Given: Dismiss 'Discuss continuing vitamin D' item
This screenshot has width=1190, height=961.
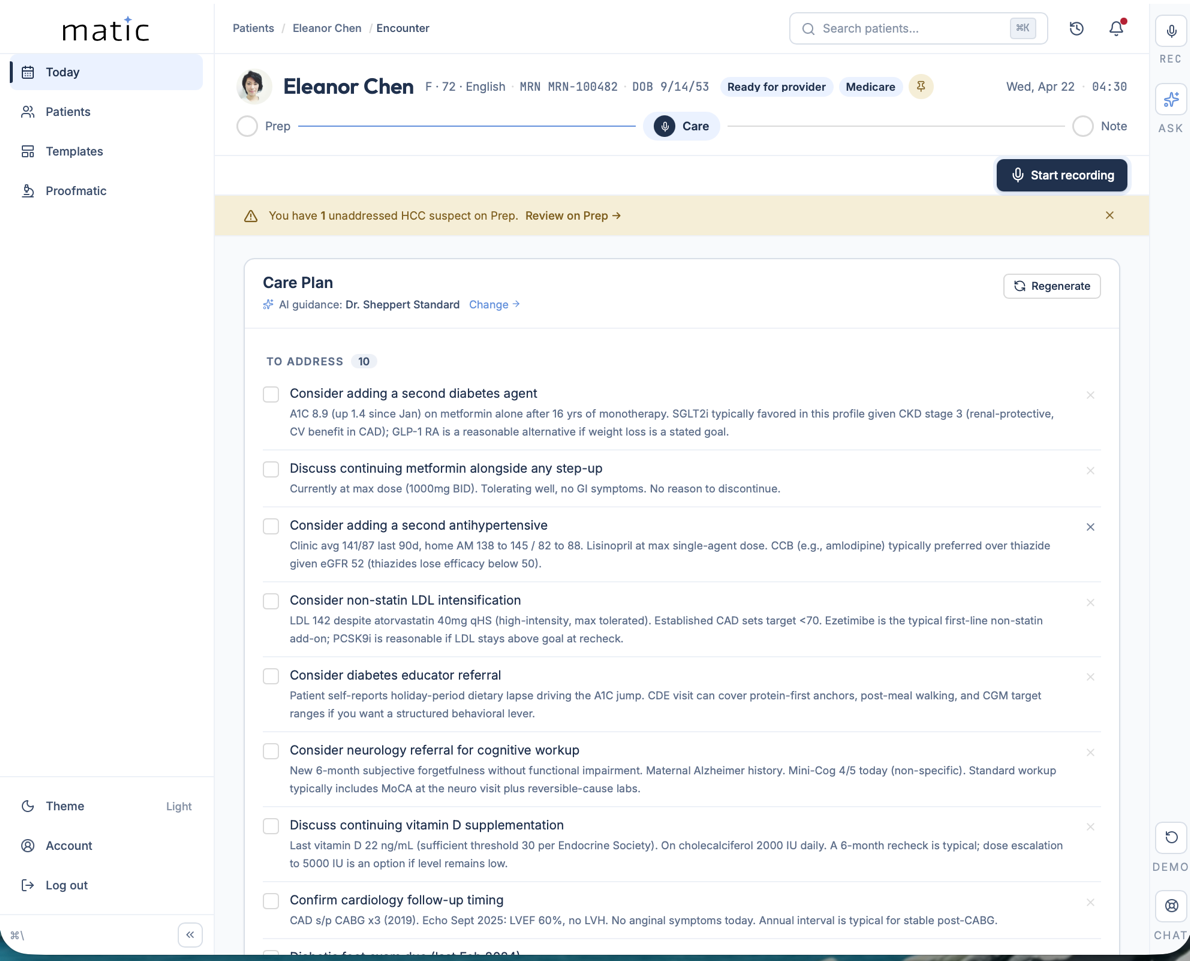Looking at the screenshot, I should pyautogui.click(x=1090, y=827).
